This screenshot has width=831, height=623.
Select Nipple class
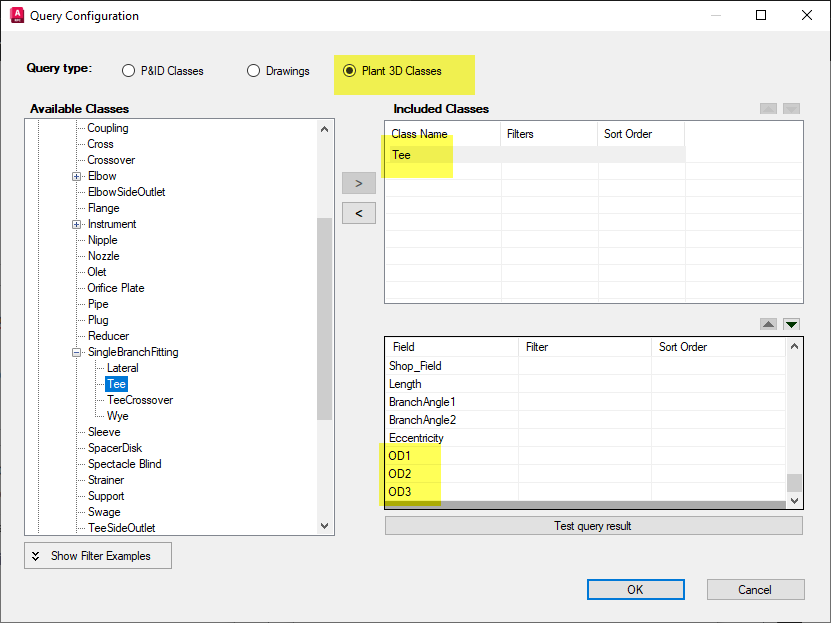click(x=102, y=240)
